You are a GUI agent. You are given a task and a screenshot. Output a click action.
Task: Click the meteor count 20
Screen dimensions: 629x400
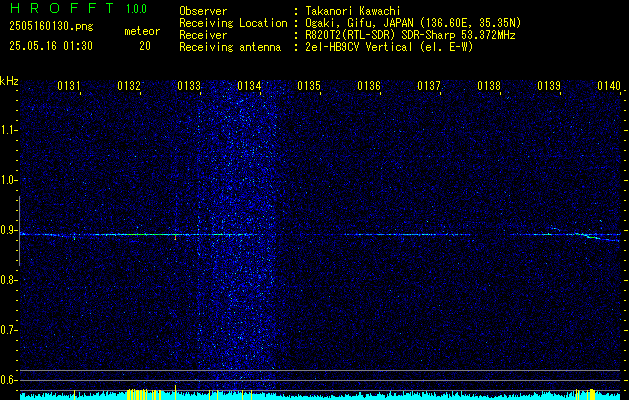coord(145,46)
